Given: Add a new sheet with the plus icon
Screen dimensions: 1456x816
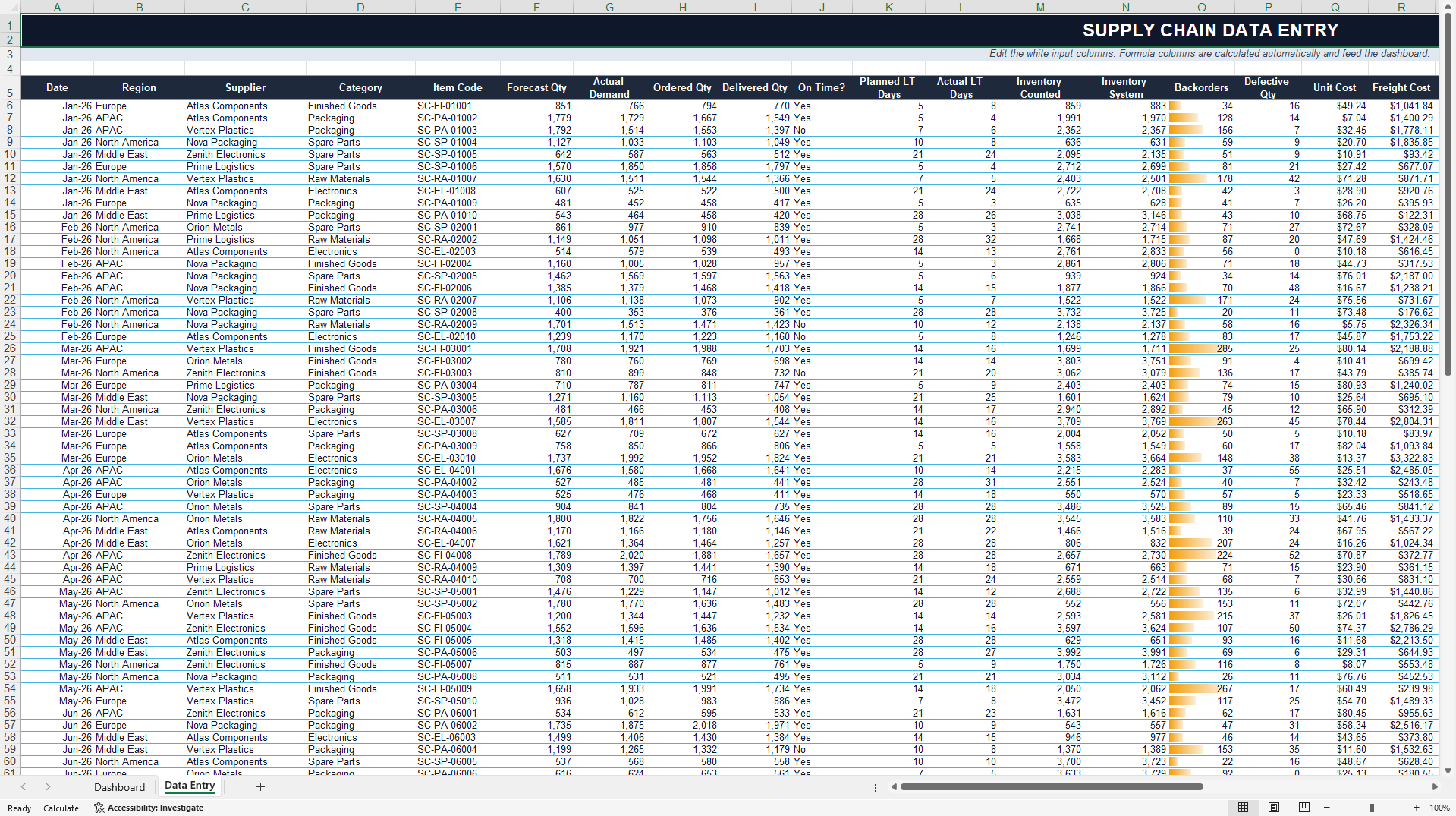Looking at the screenshot, I should coord(260,787).
